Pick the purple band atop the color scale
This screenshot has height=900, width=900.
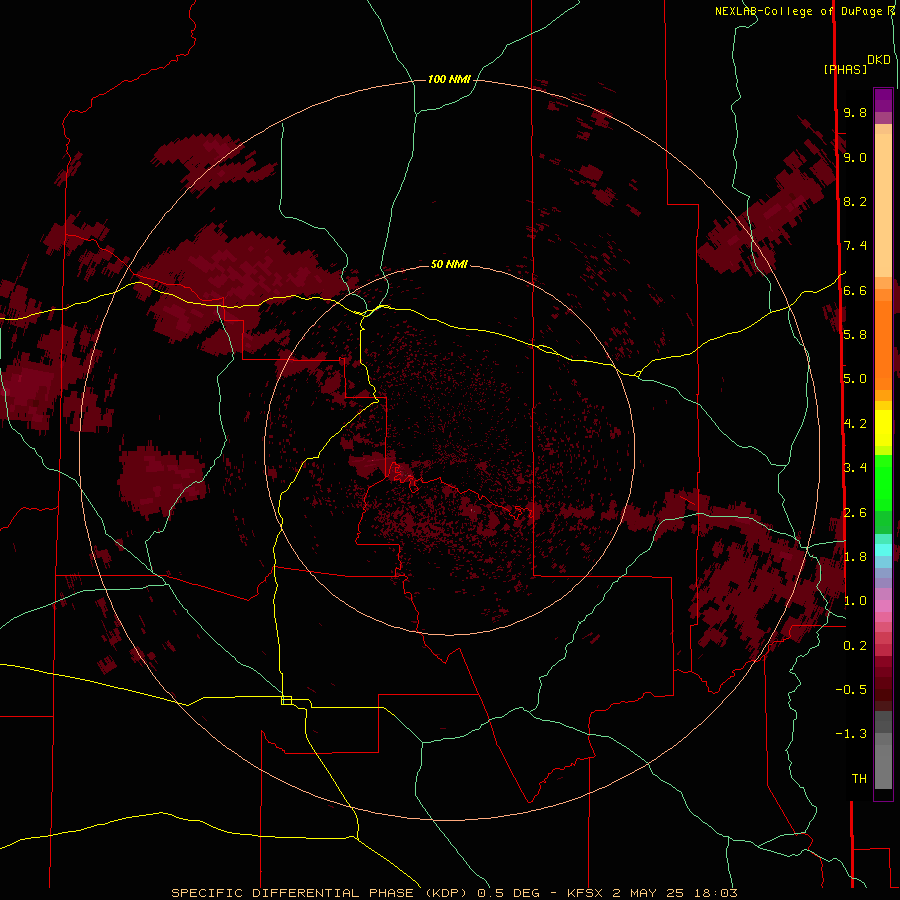click(x=883, y=100)
